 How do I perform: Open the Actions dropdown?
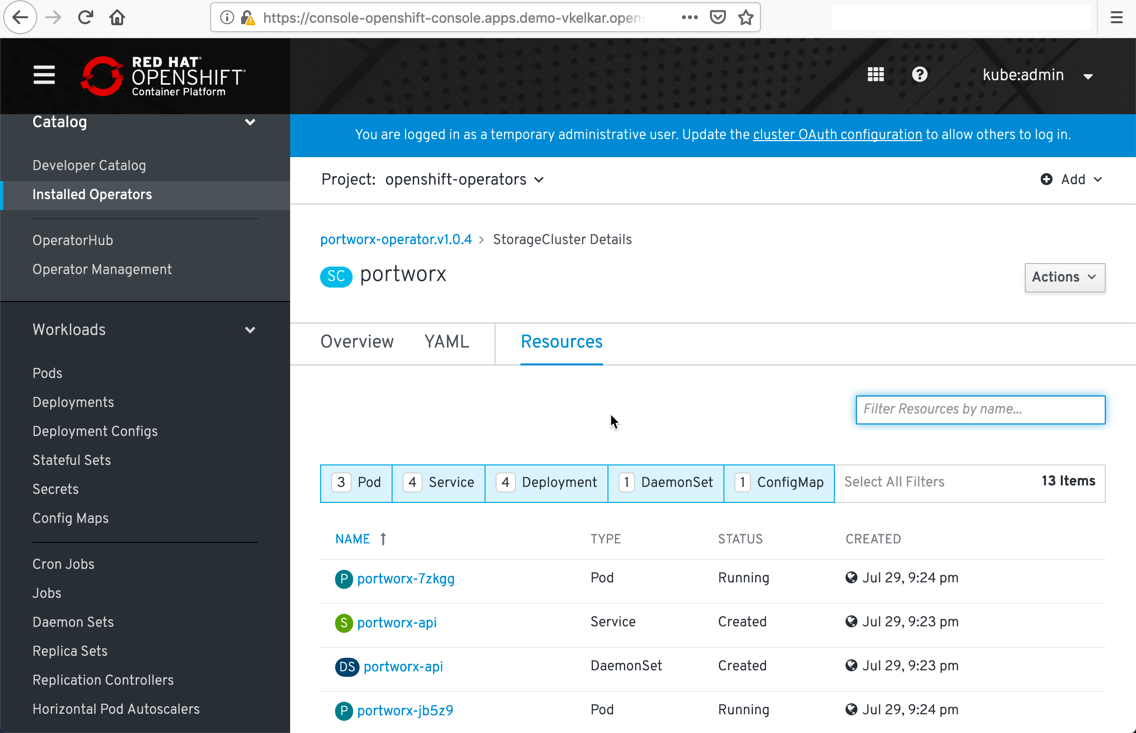(x=1064, y=277)
